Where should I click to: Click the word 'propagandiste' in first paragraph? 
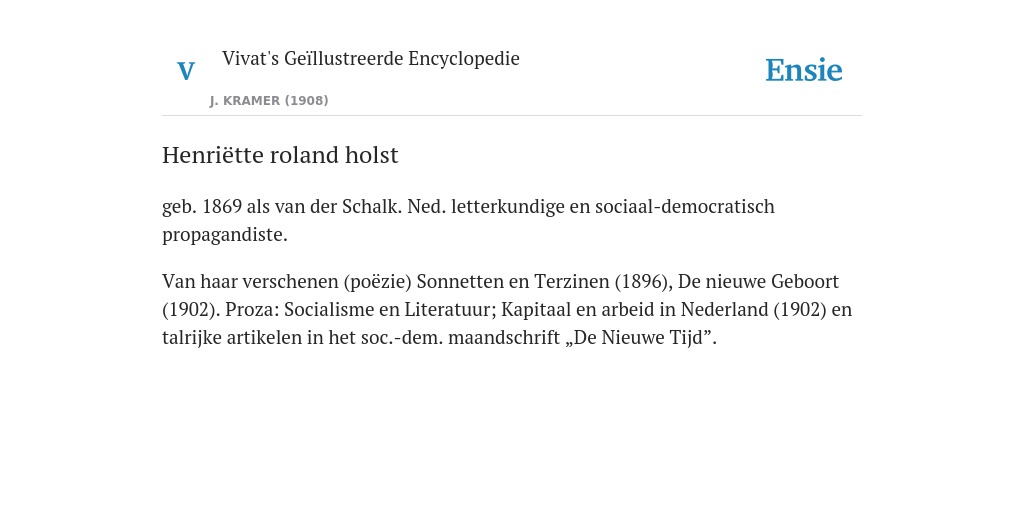point(223,235)
